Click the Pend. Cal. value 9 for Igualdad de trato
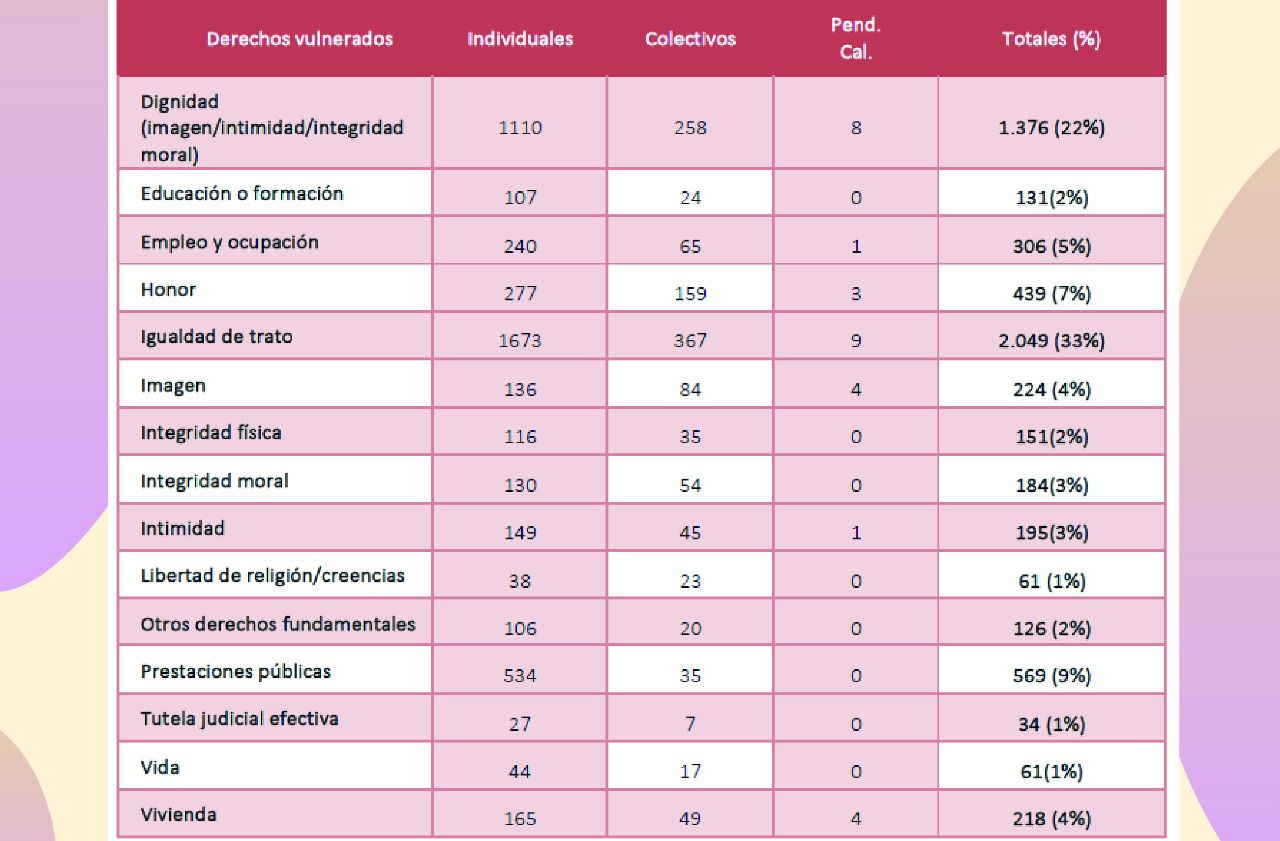Viewport: 1280px width, 841px height. tap(856, 341)
